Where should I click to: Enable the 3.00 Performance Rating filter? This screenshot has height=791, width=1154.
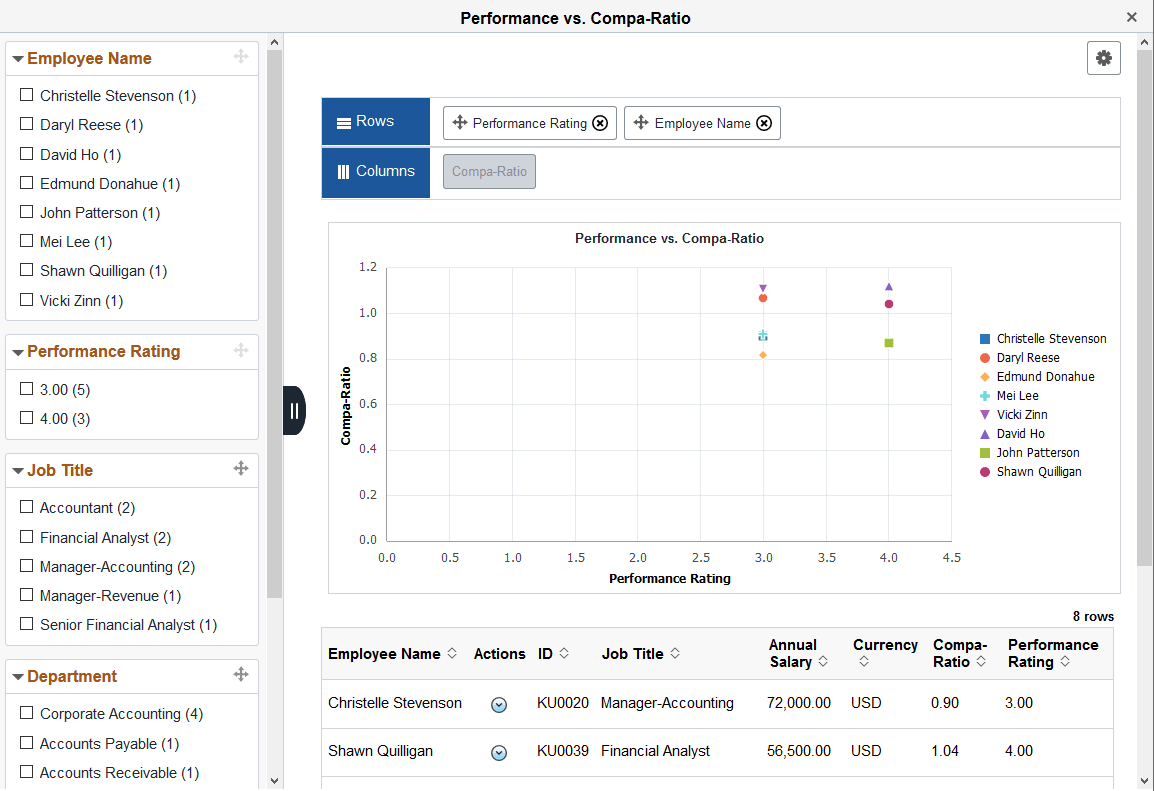26,389
